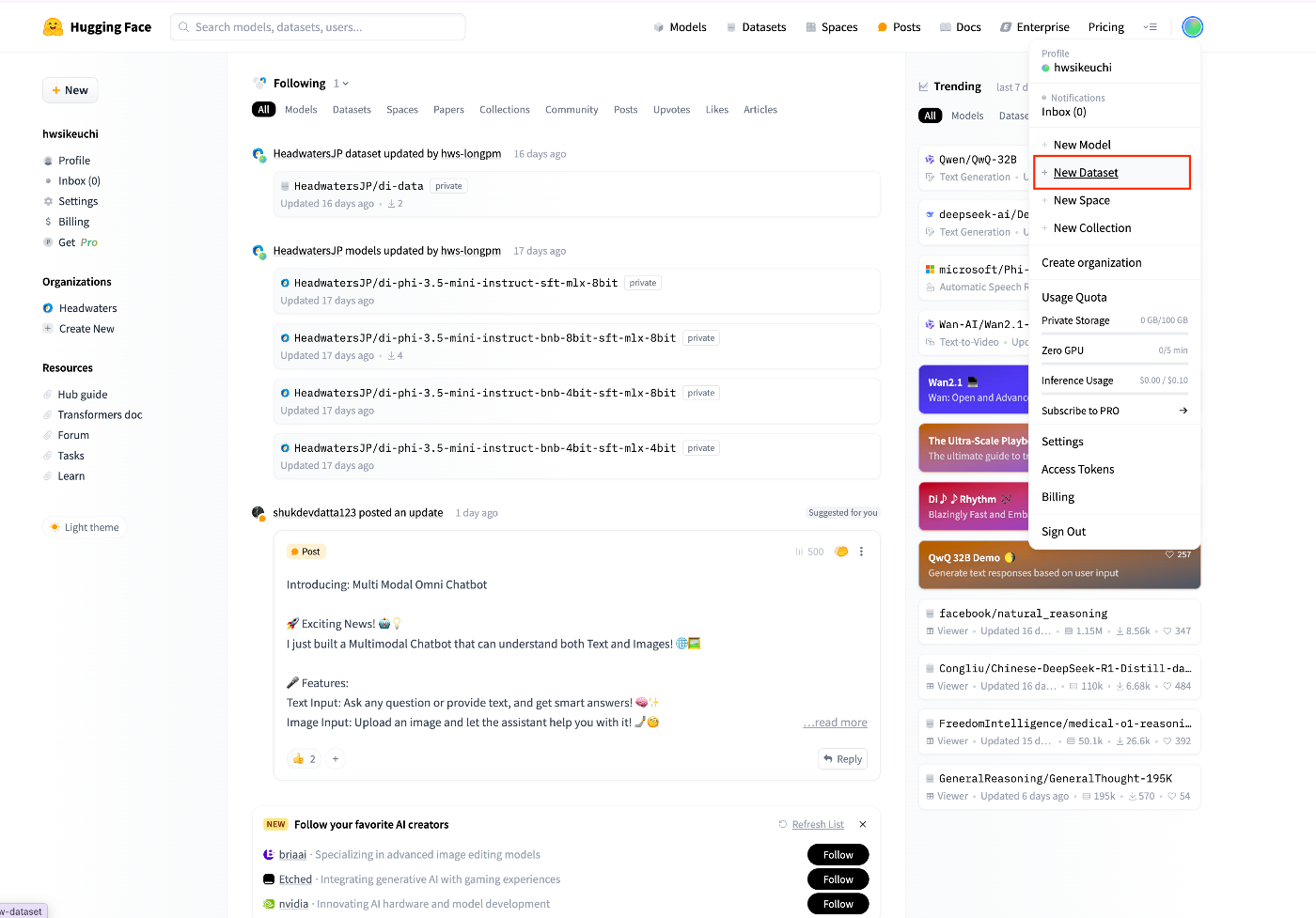Open Access Tokens from profile menu
Viewport: 1316px width, 918px height.
[x=1078, y=470]
